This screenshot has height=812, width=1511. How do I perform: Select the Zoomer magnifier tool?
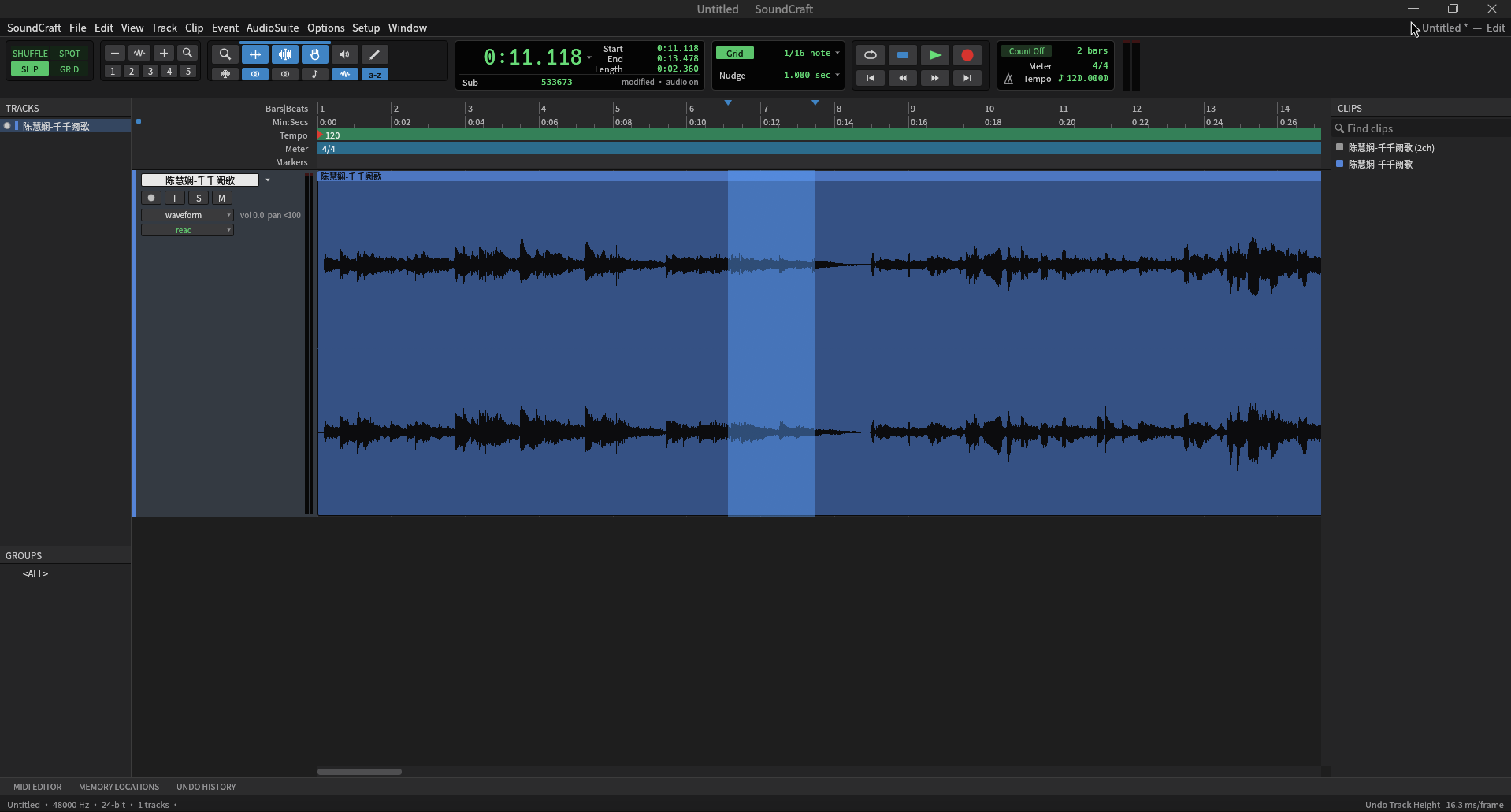pyautogui.click(x=225, y=54)
